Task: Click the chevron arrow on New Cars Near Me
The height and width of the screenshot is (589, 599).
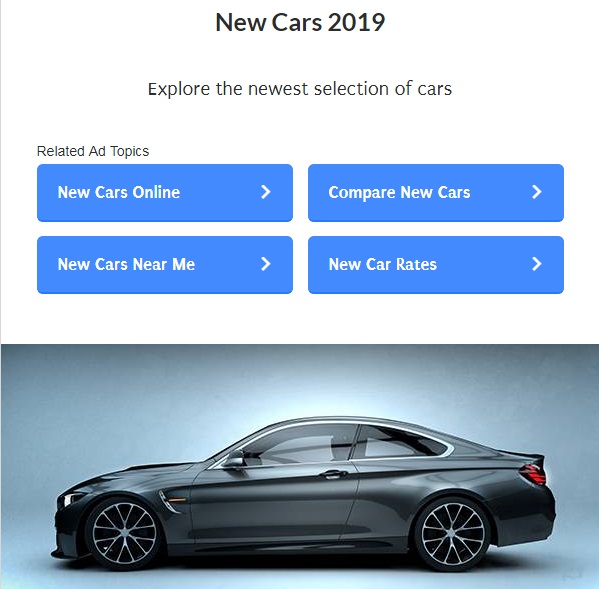Action: pyautogui.click(x=266, y=264)
